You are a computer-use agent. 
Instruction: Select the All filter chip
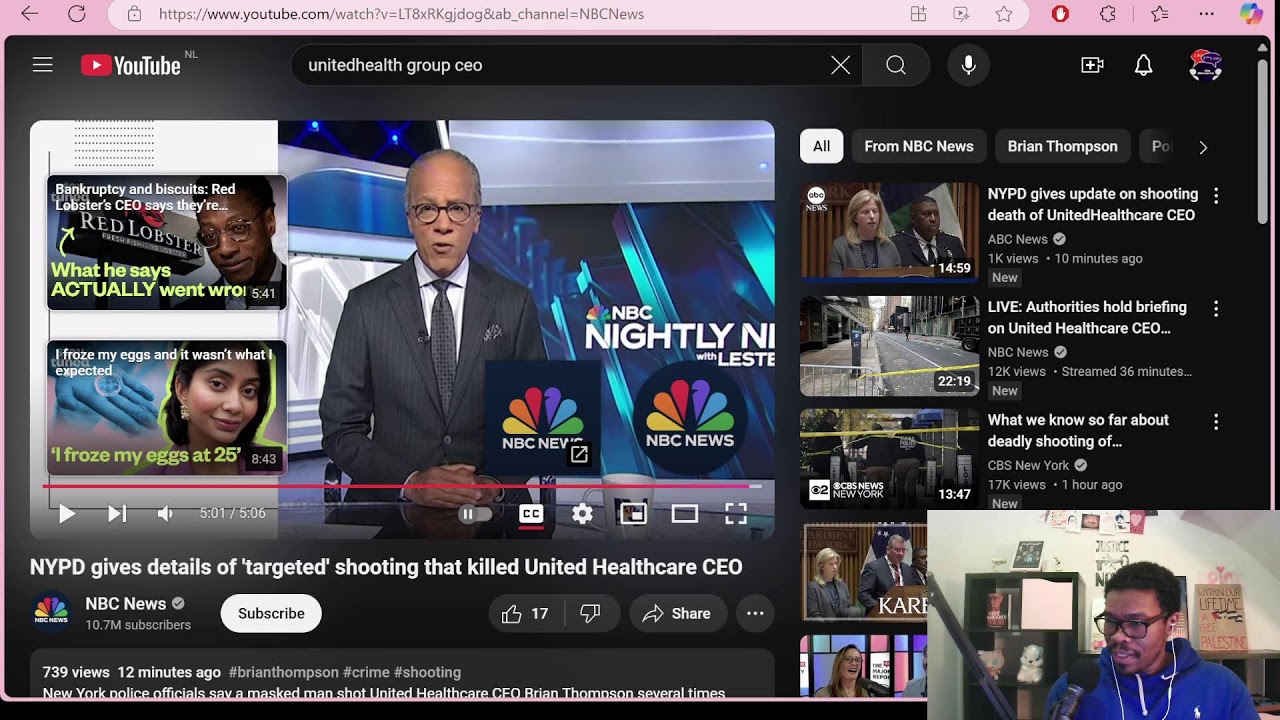click(x=822, y=146)
